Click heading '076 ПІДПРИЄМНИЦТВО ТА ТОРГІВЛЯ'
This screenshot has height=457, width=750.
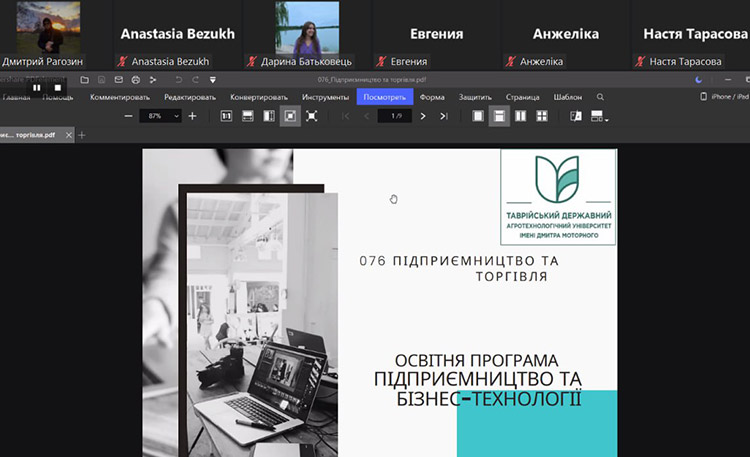459,268
